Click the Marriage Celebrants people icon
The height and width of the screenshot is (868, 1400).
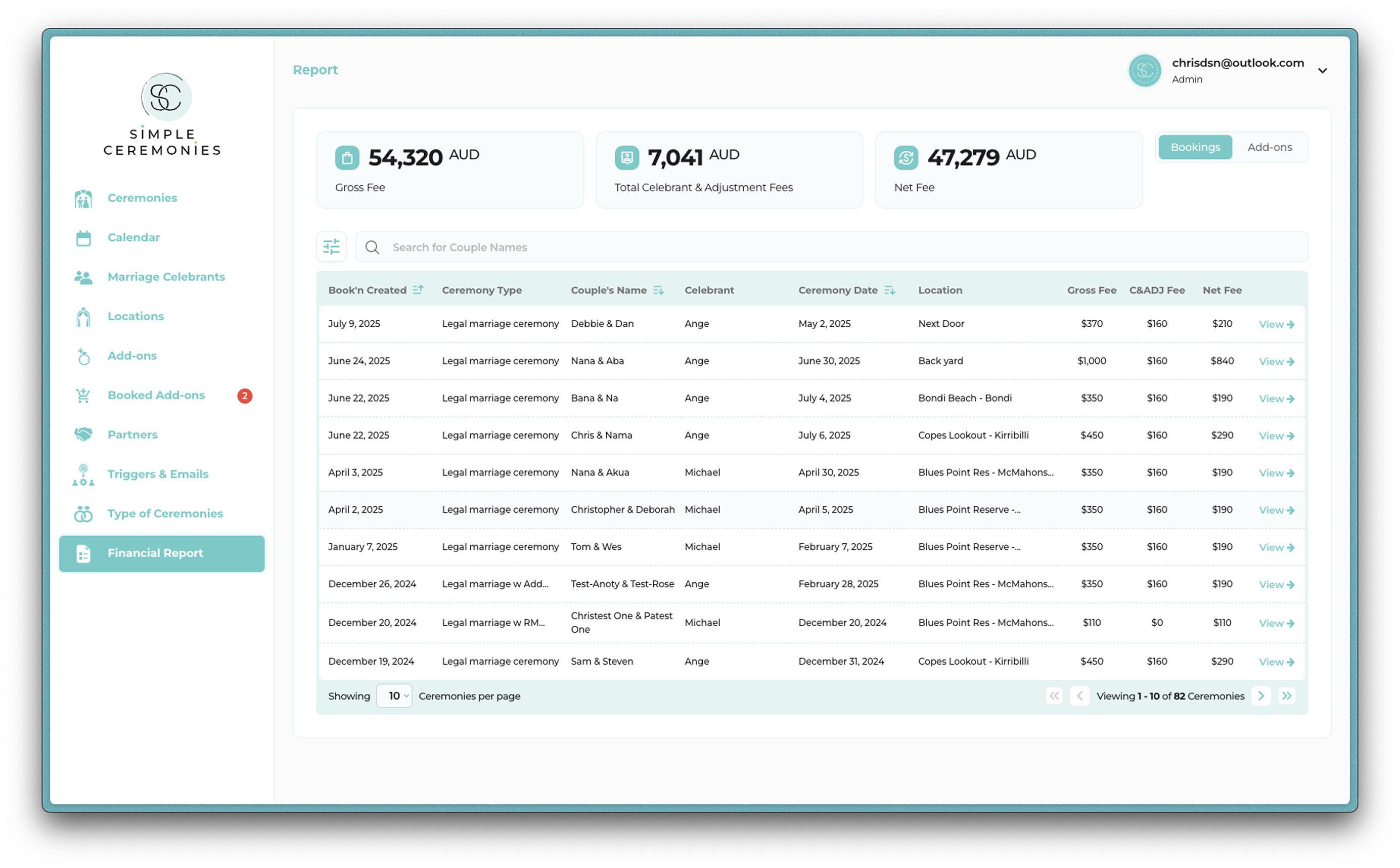point(83,277)
